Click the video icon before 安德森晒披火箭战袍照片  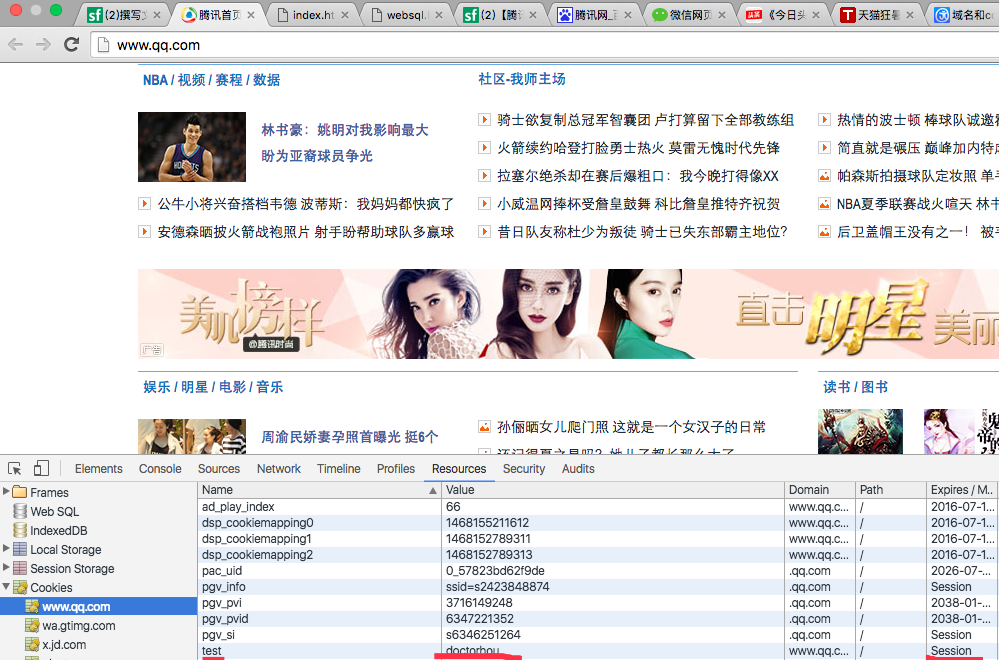145,232
